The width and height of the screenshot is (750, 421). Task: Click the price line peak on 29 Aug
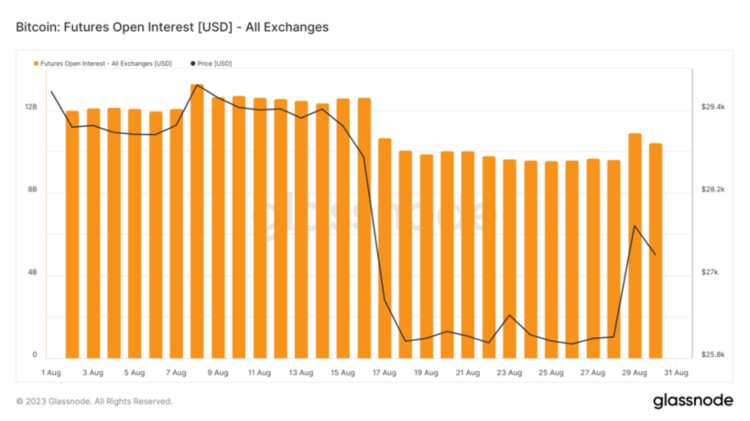click(x=635, y=226)
